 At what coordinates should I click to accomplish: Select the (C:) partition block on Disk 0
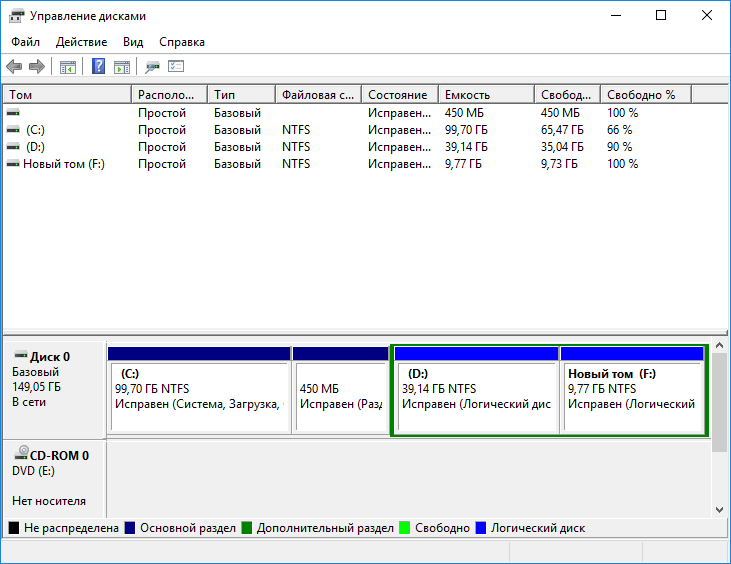(198, 395)
